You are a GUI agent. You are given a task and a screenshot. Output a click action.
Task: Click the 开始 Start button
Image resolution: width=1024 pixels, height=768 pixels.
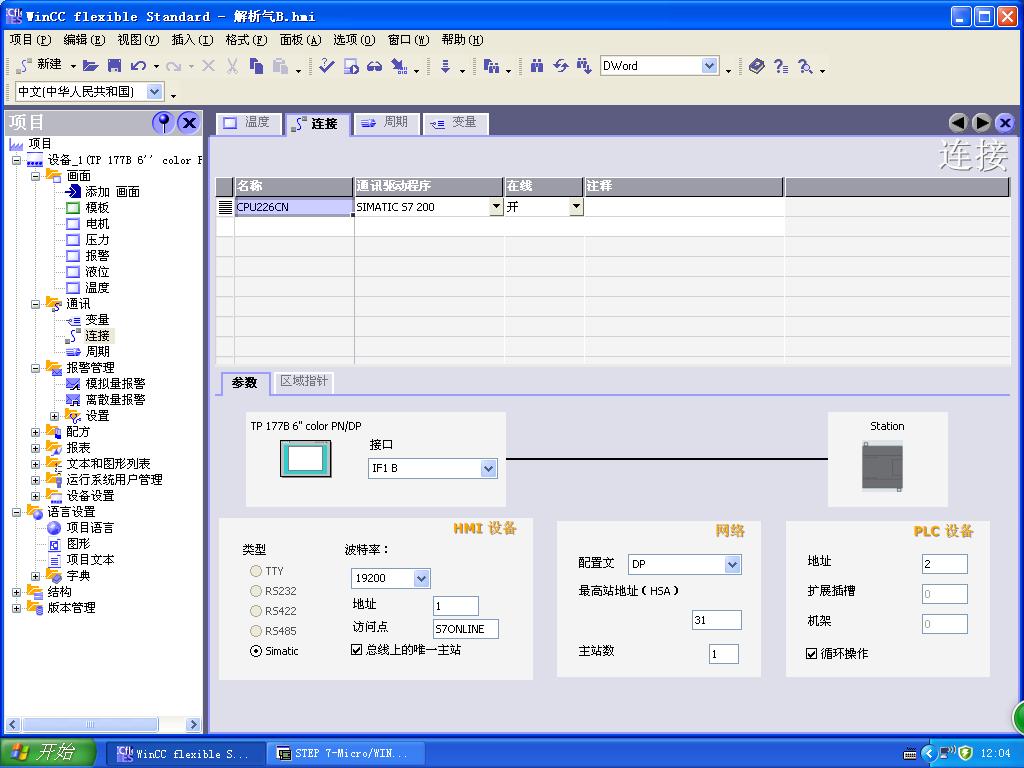pyautogui.click(x=47, y=753)
